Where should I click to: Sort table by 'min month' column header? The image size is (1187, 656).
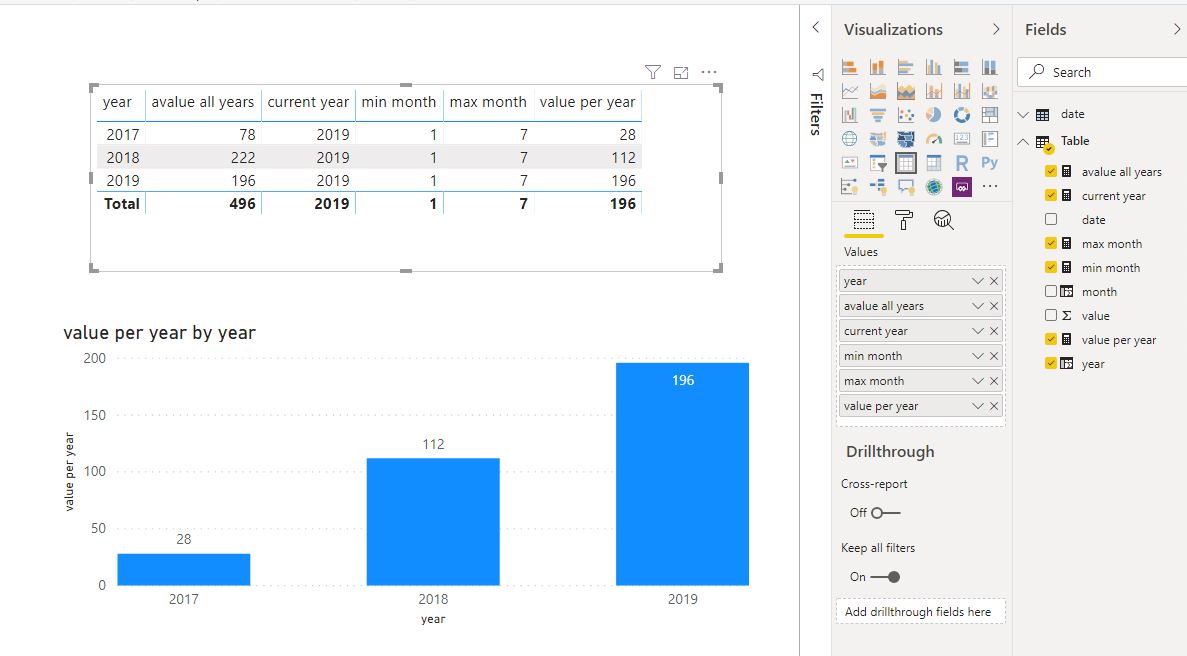coord(399,102)
